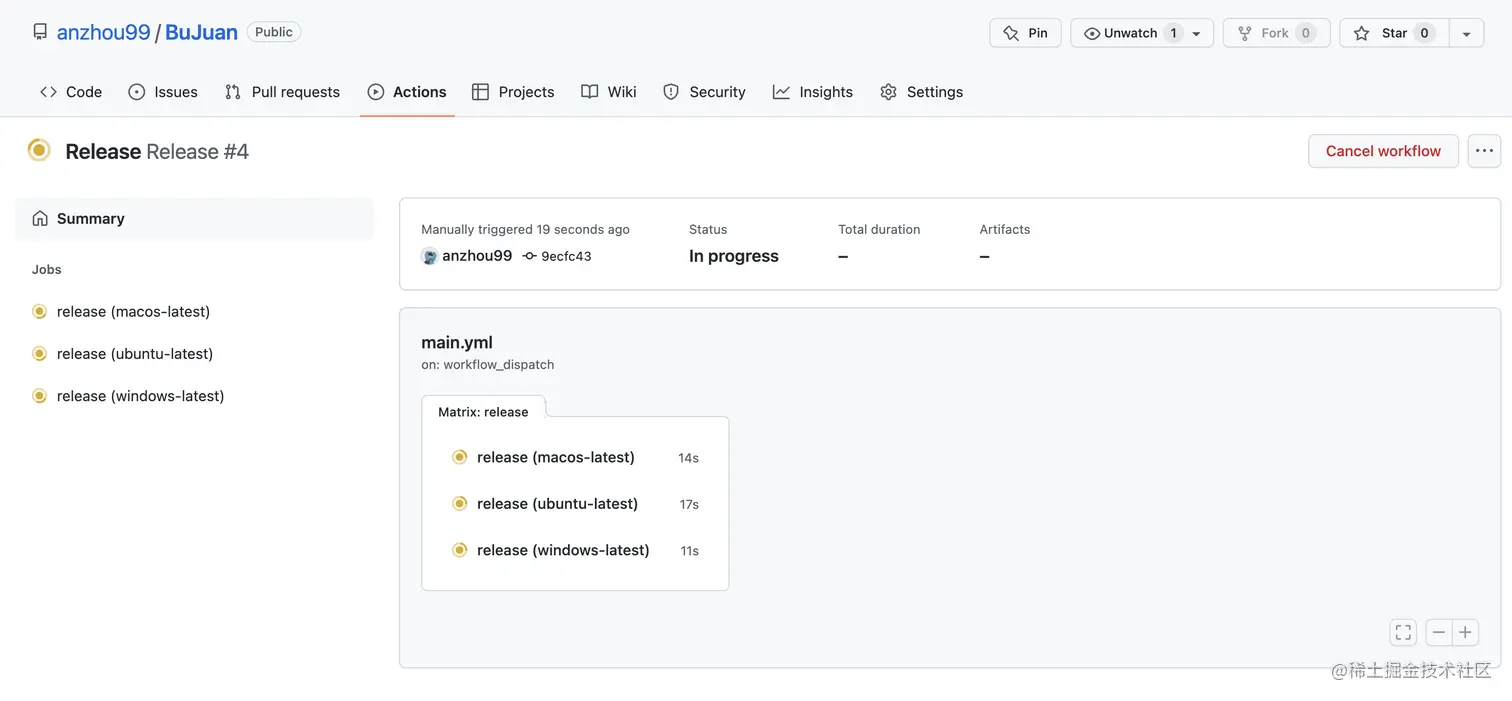
Task: Click the 17s duration for ubuntu-latest
Action: [x=689, y=504]
